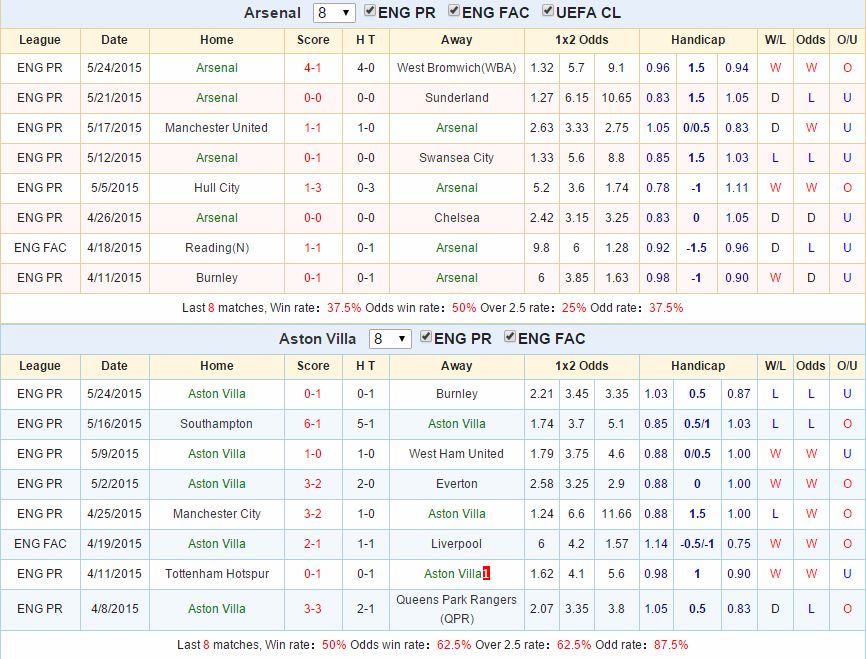Click Date header in Arsenal table
The height and width of the screenshot is (659, 866).
(114, 40)
